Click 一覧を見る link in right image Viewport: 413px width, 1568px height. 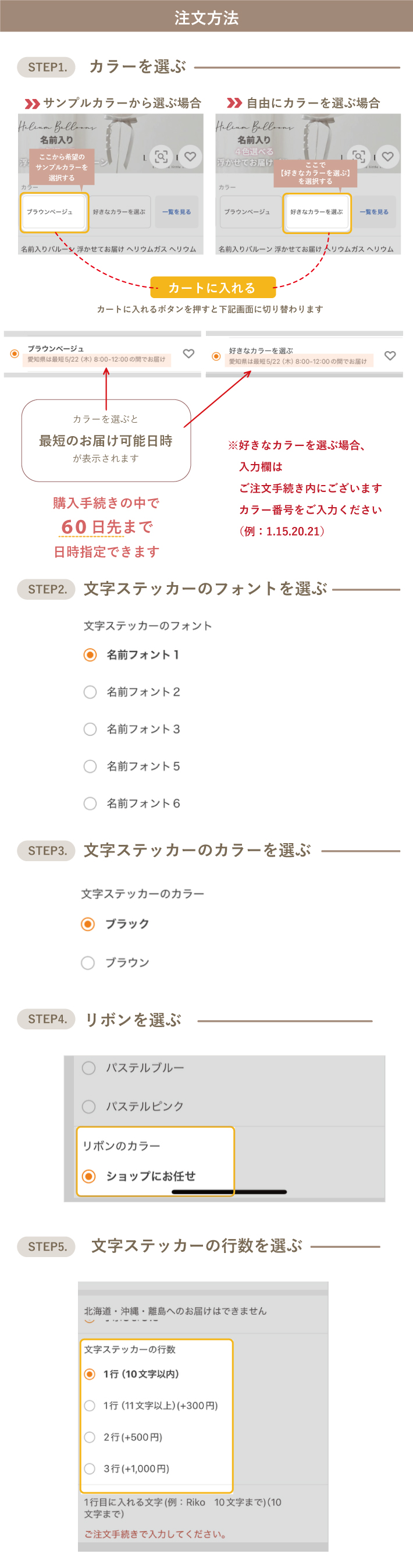[374, 212]
